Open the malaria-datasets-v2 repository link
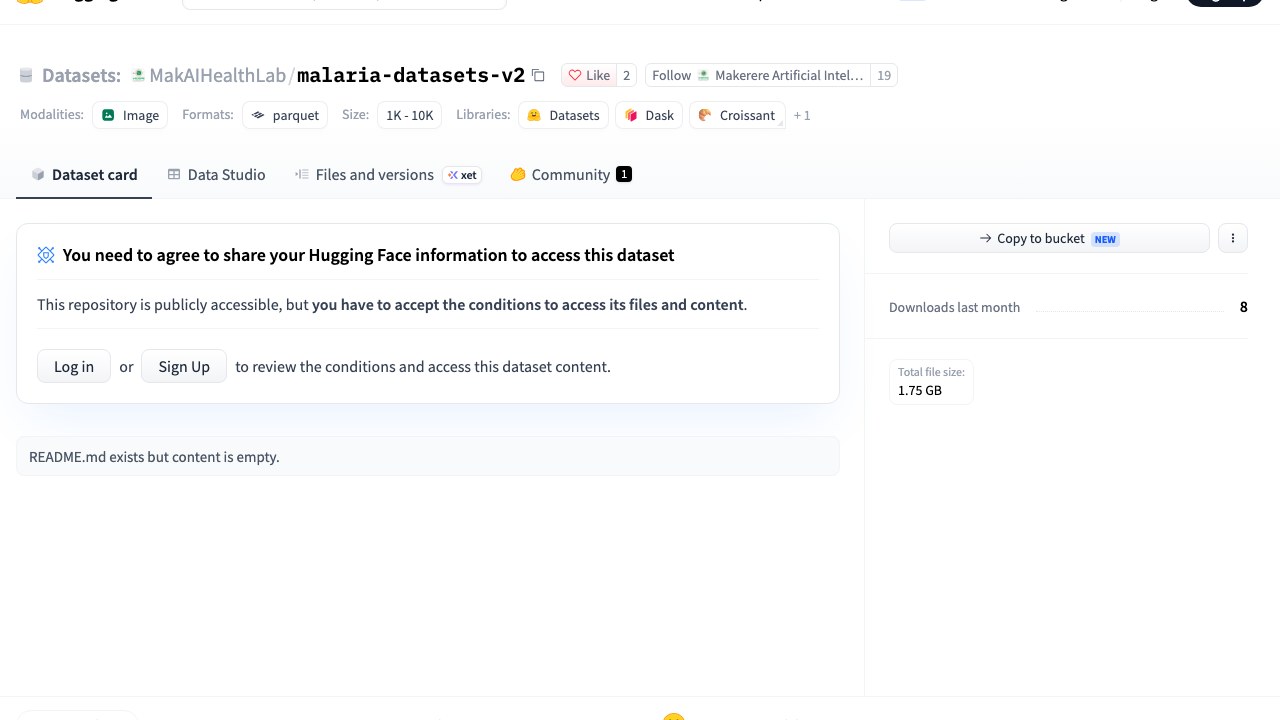 tap(411, 75)
